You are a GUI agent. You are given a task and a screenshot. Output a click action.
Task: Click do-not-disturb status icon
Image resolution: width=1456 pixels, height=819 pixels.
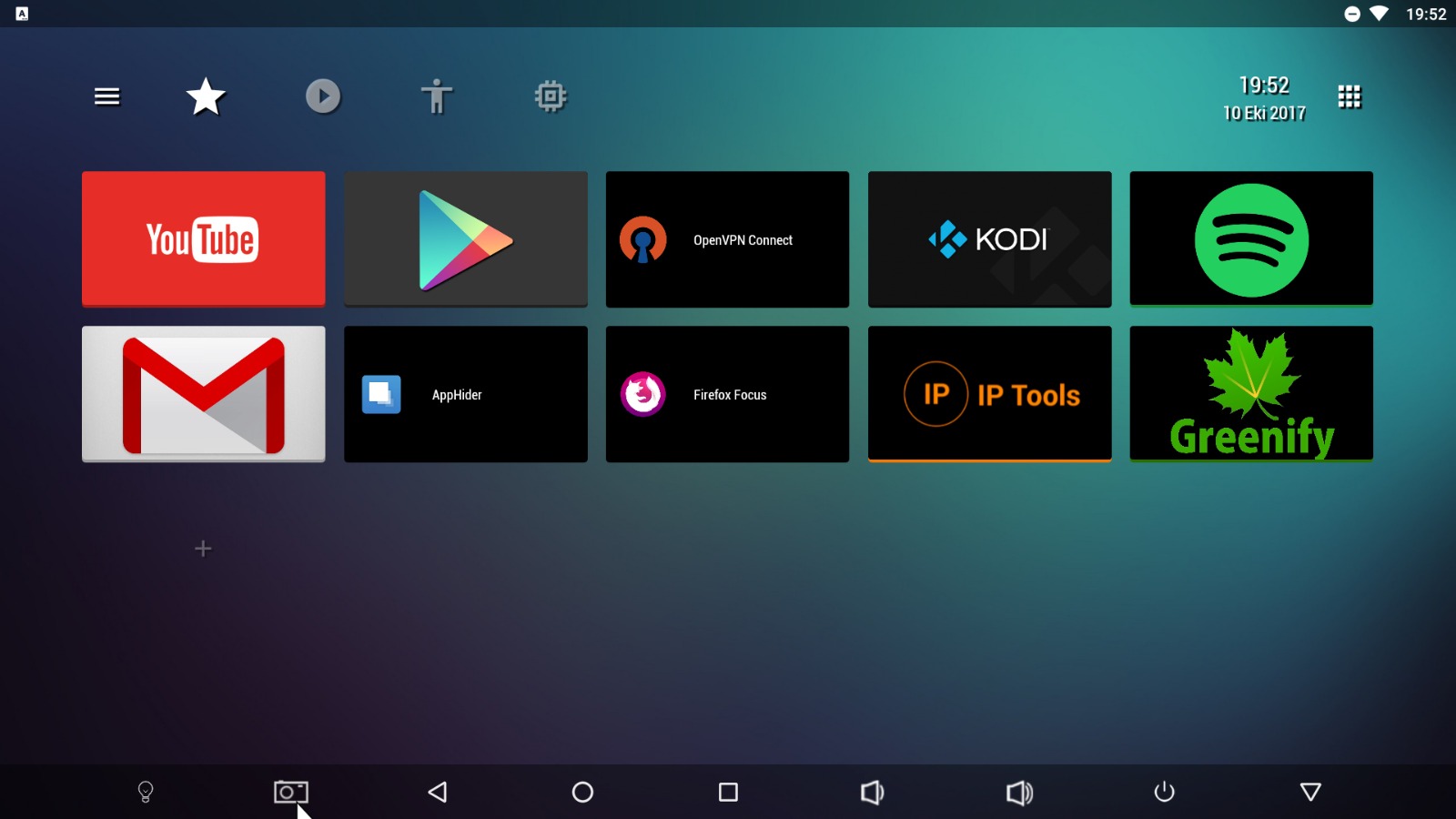pyautogui.click(x=1352, y=14)
